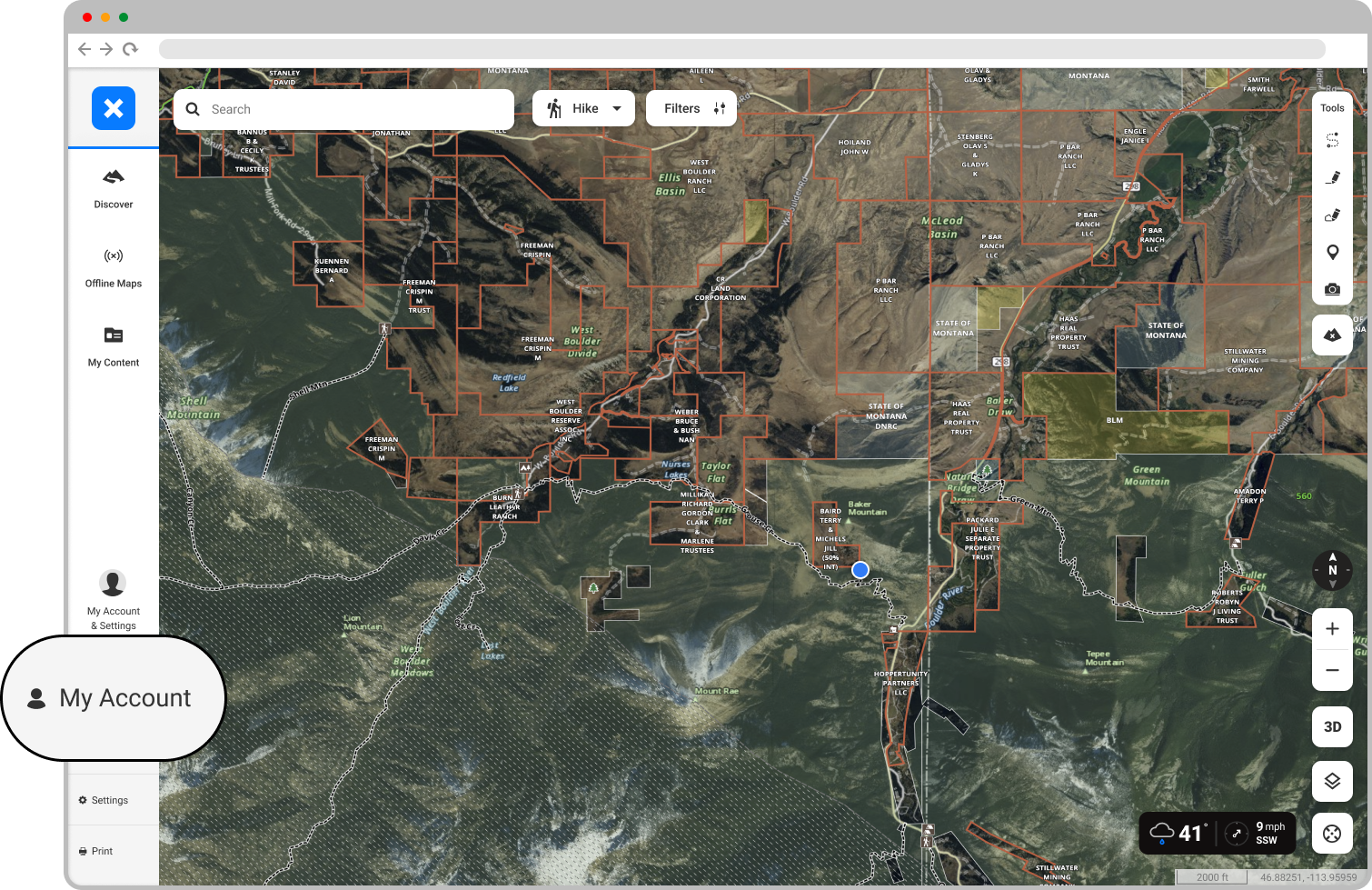
Task: Click the hiker trailhead icon near Shell Mountain
Action: click(x=384, y=328)
